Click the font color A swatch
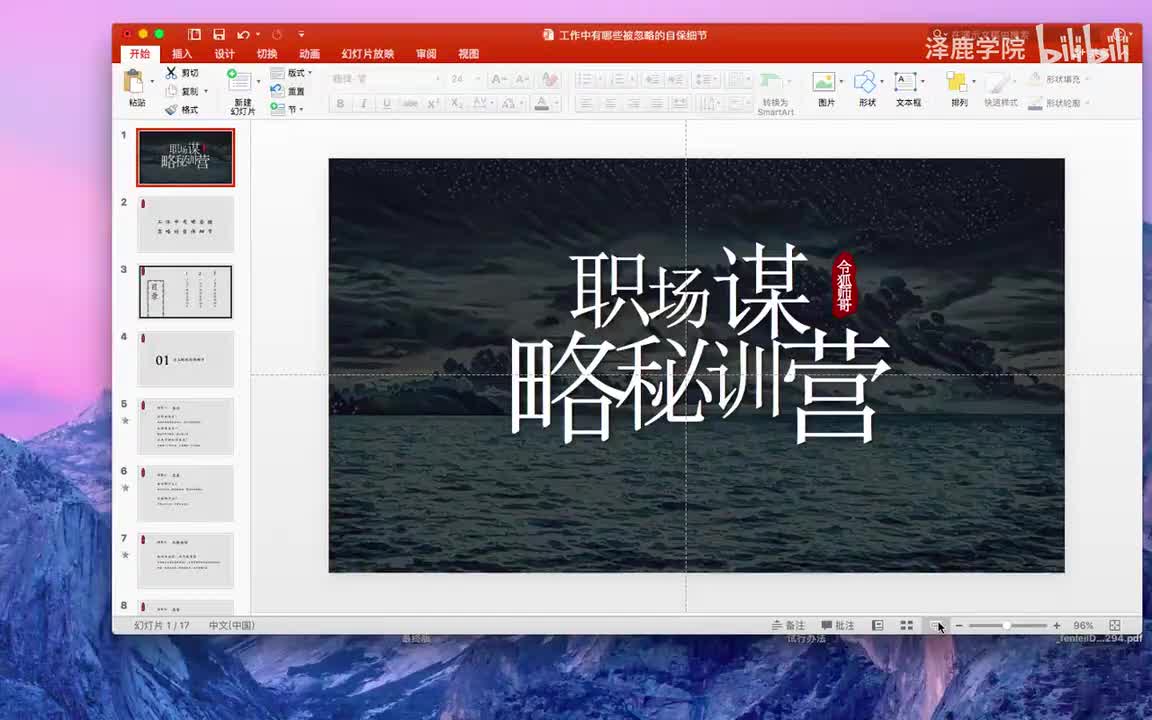The height and width of the screenshot is (720, 1152). coord(541,104)
